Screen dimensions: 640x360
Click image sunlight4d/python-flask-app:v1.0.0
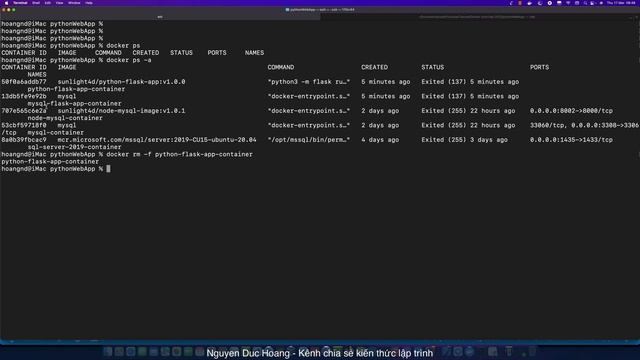pos(121,82)
